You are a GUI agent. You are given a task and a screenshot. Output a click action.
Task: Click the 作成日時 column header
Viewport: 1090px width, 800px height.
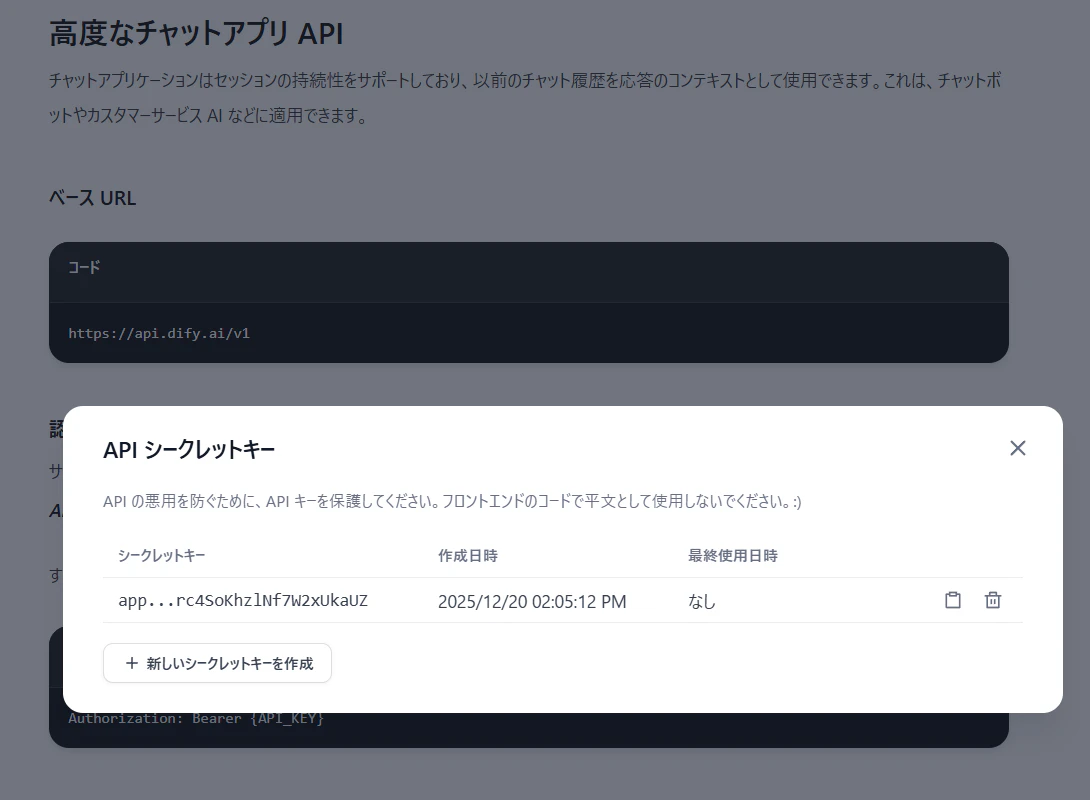click(468, 555)
